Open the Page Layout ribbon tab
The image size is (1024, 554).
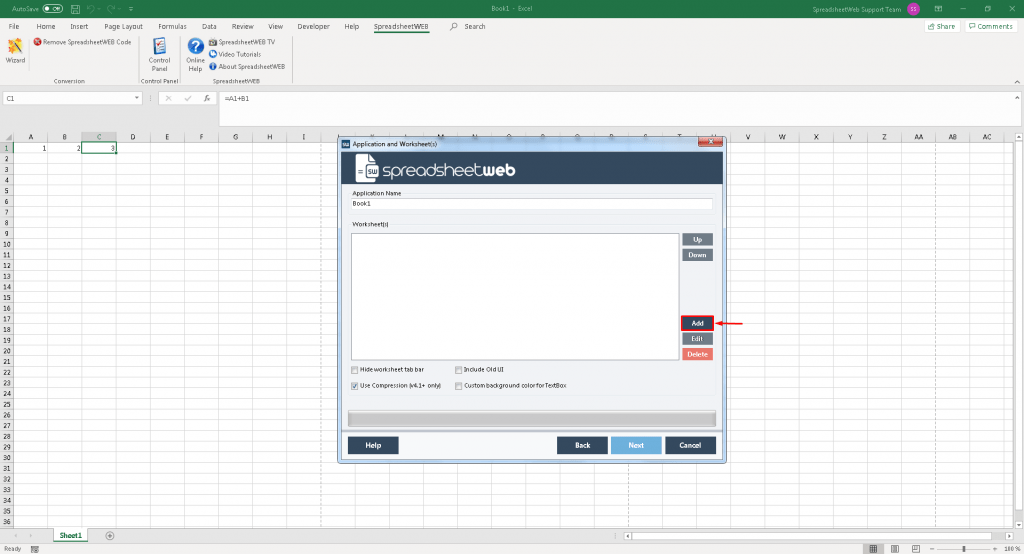pyautogui.click(x=123, y=27)
